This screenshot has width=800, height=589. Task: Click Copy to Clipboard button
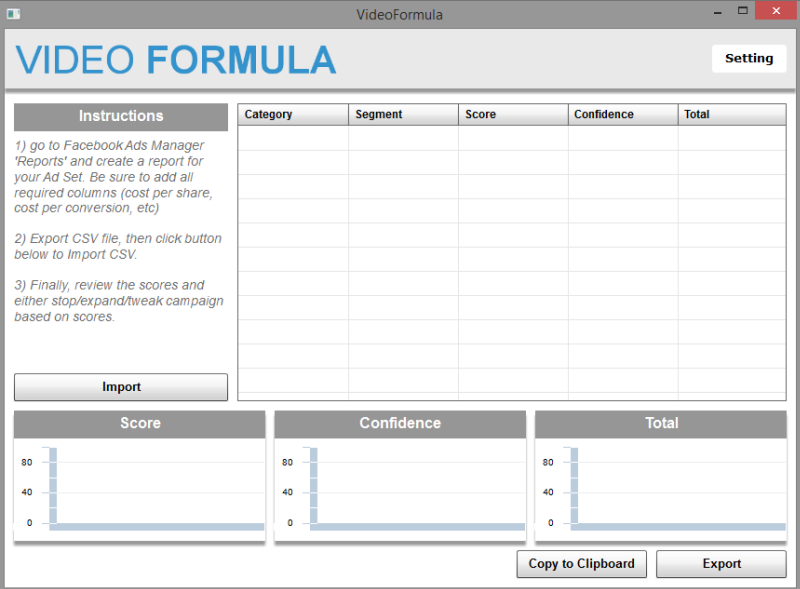(582, 563)
